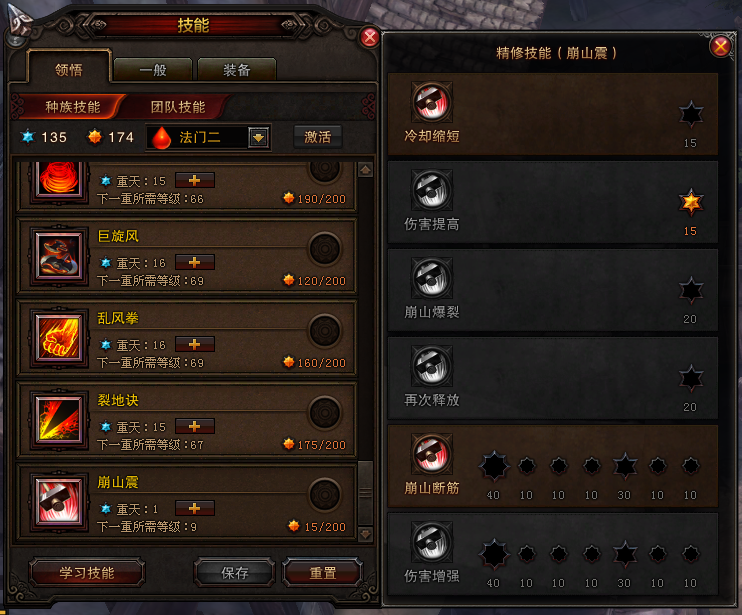Click the 学习技能 button
Image resolution: width=742 pixels, height=615 pixels.
[x=87, y=573]
